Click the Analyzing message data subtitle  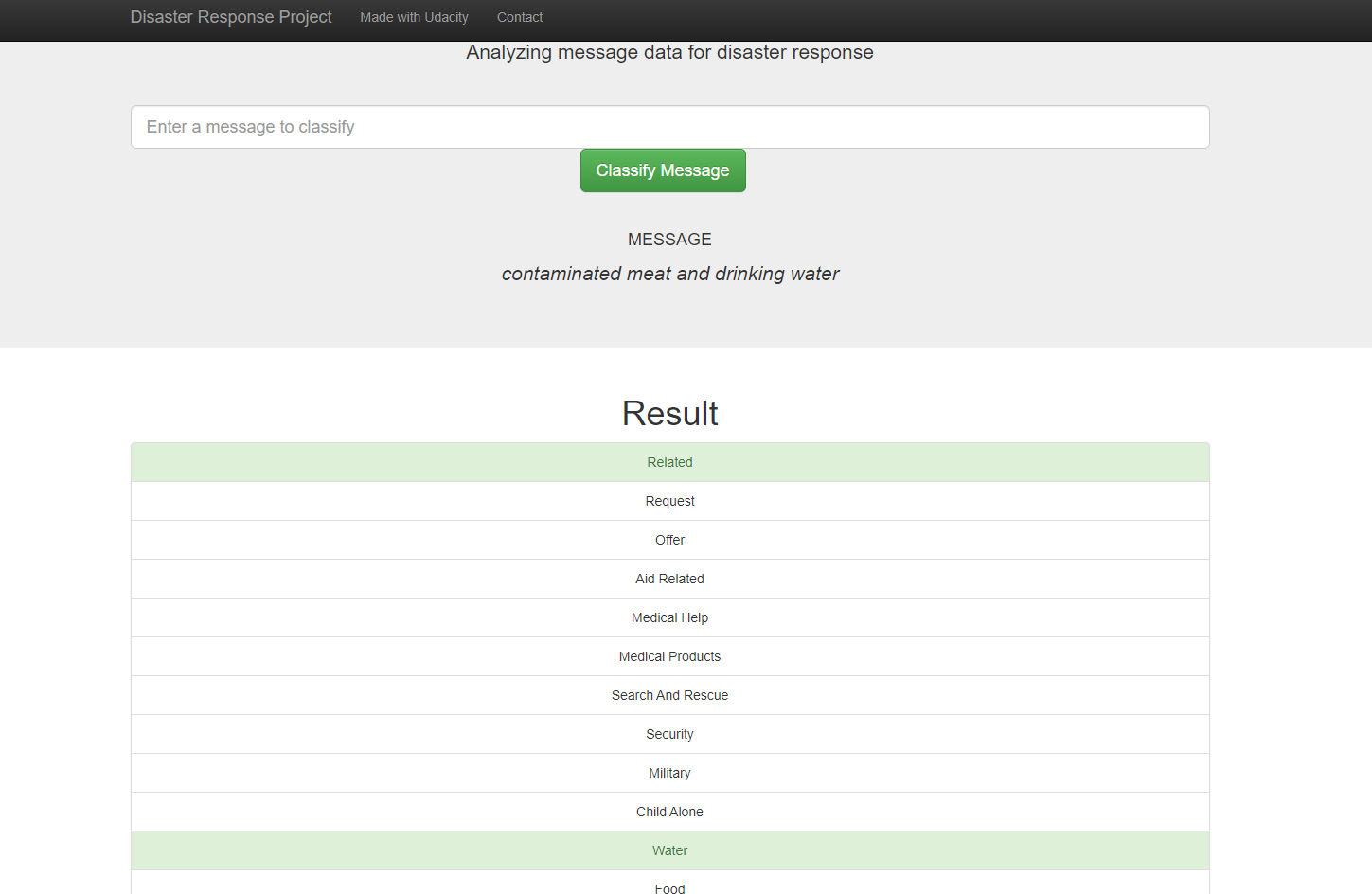[669, 53]
